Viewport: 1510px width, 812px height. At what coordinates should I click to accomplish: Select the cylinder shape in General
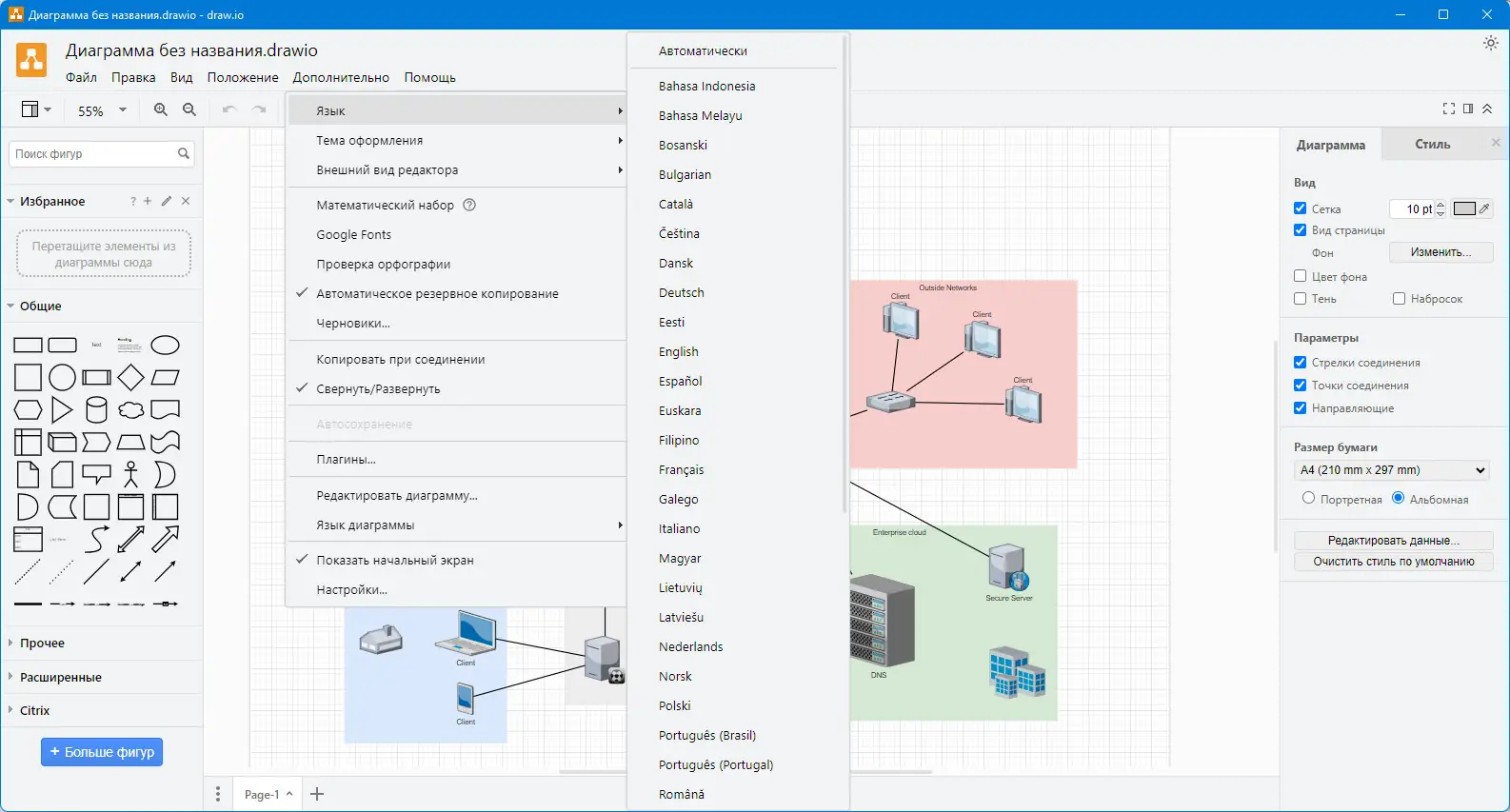96,410
